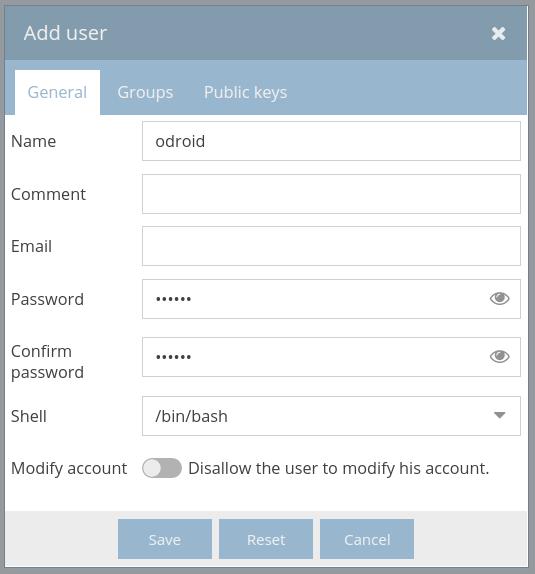Click the 'Email' label
The image size is (535, 574).
click(31, 246)
